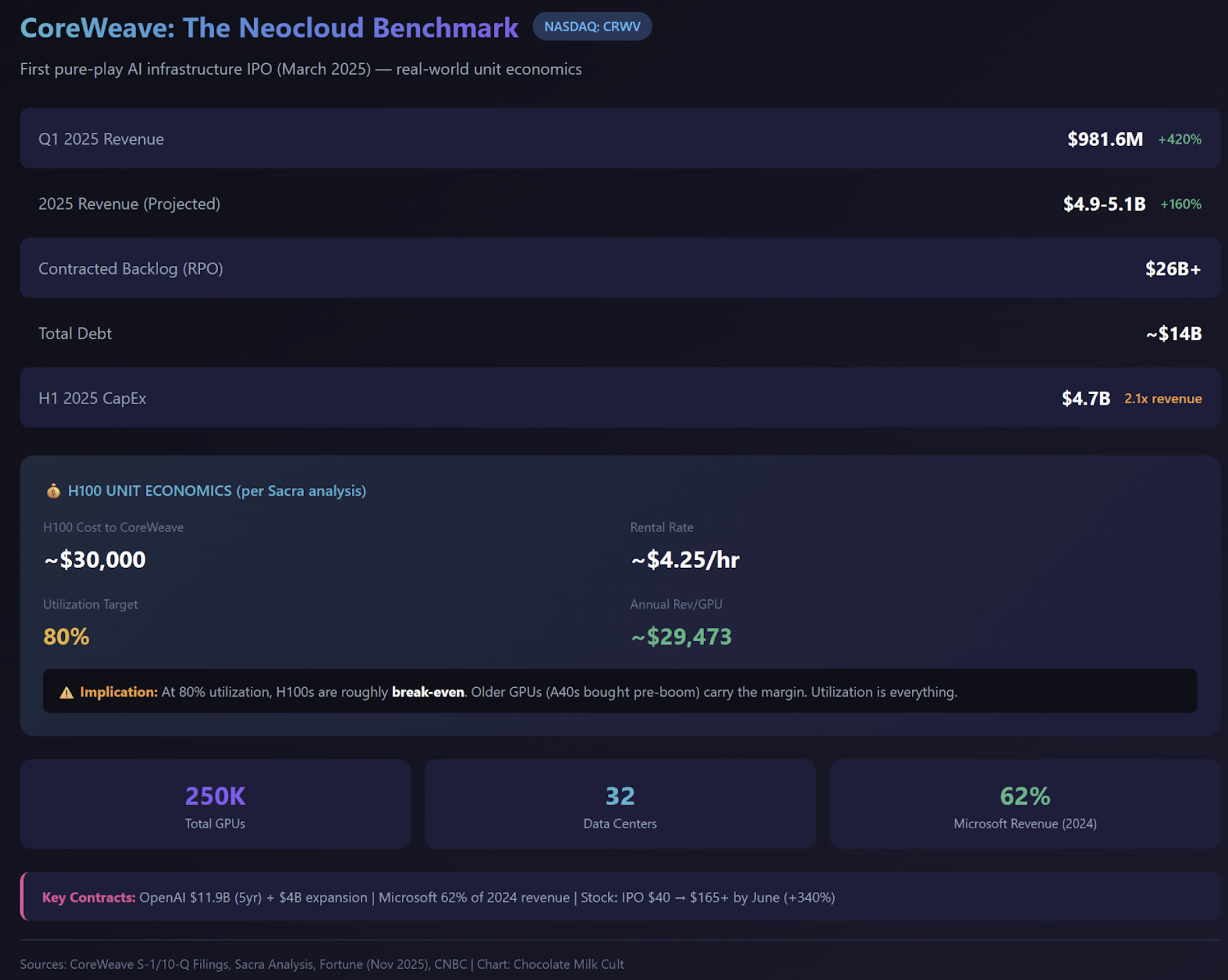Image resolution: width=1228 pixels, height=980 pixels.
Task: Click the money bag icon beside H100 Unit Economics
Action: (53, 491)
